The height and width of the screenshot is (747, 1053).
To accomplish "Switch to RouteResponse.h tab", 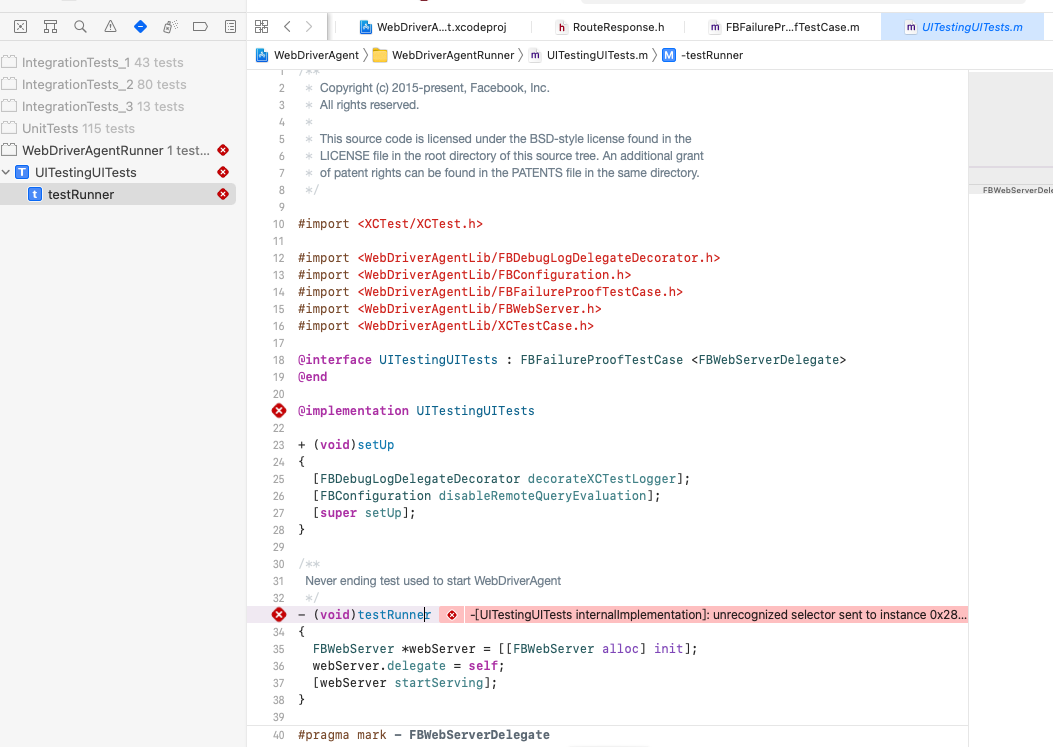I will [610, 27].
